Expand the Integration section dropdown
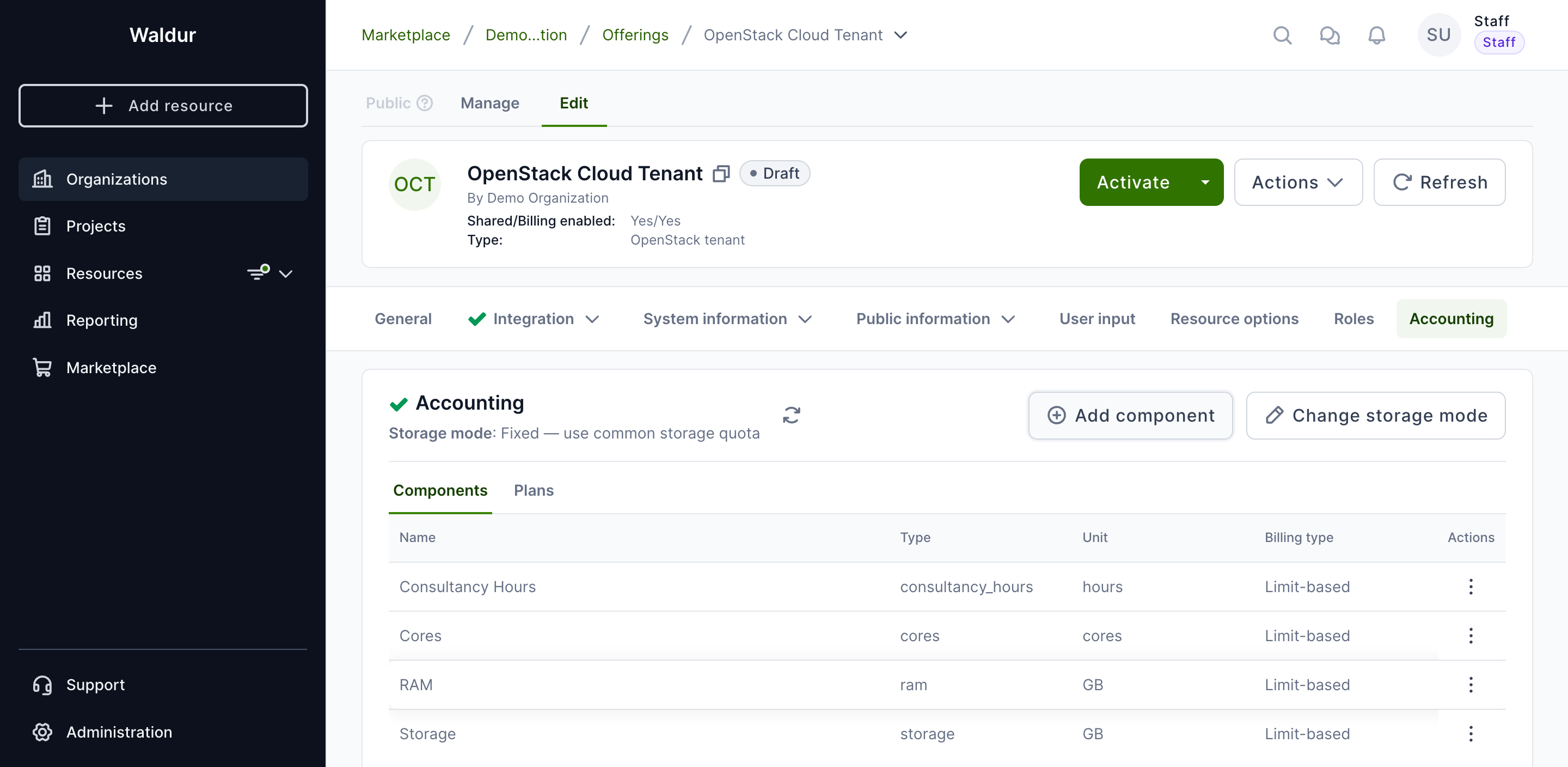 592,319
